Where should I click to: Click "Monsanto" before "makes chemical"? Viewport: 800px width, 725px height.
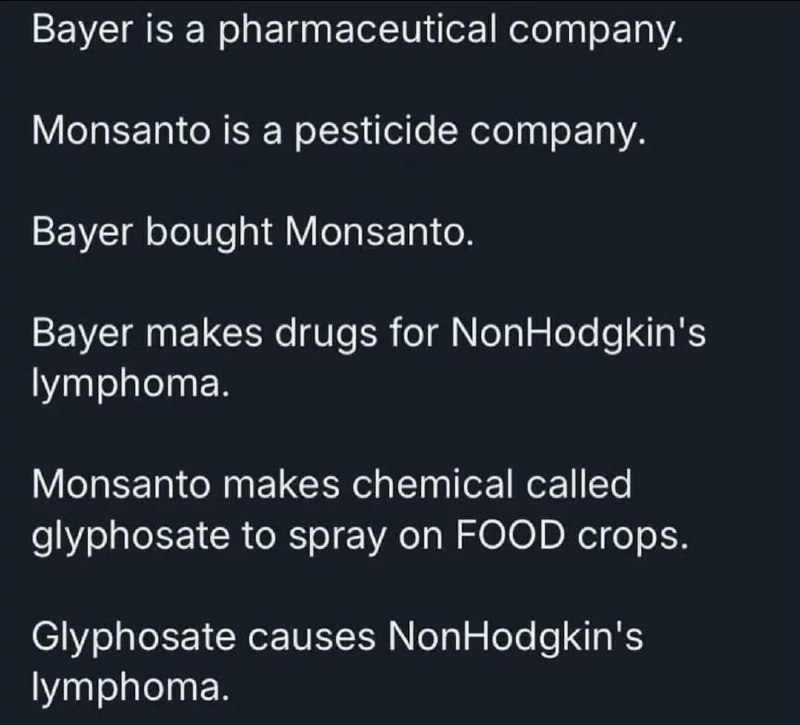coord(121,484)
